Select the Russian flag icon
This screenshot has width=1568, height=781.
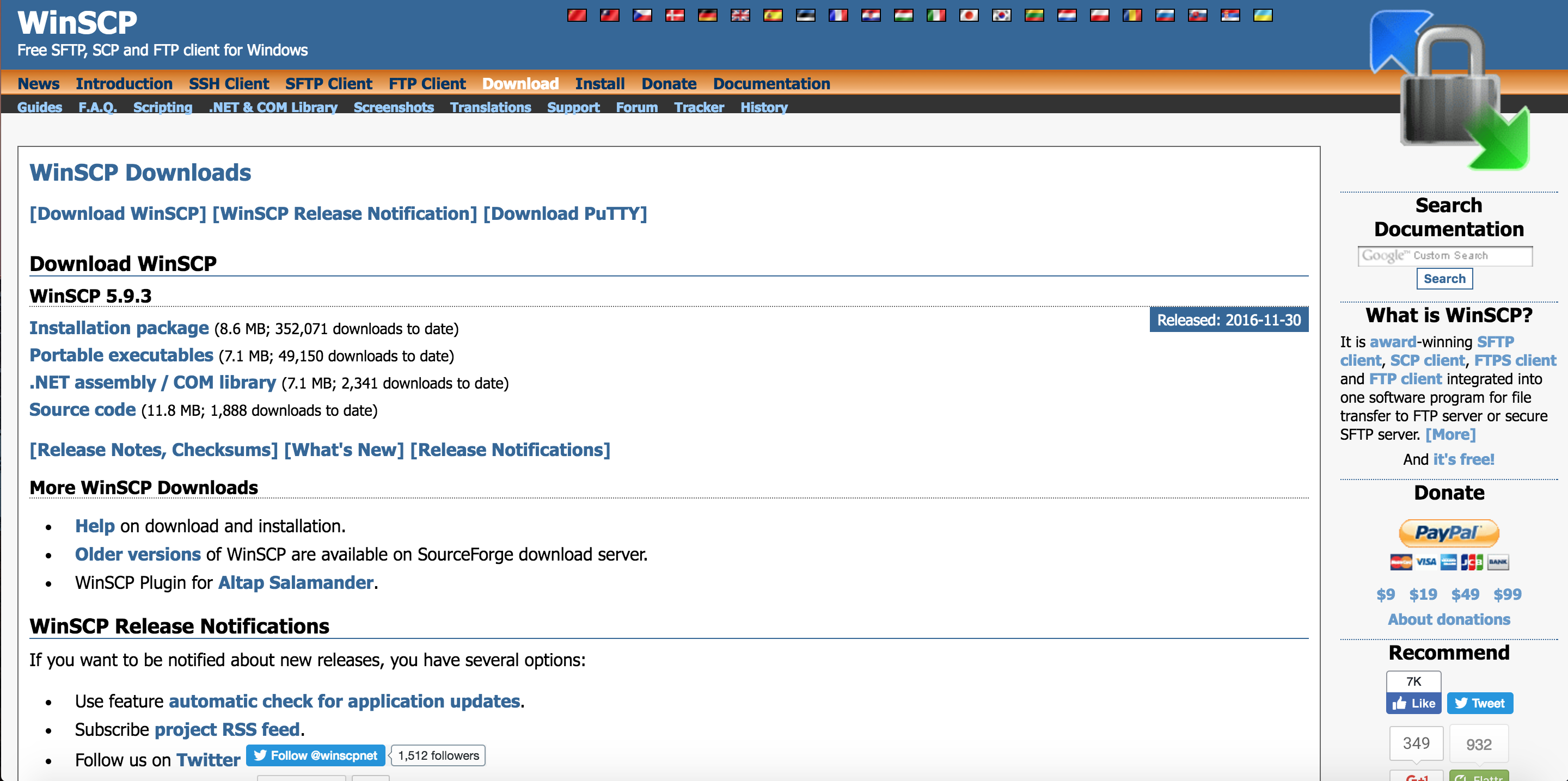click(x=1165, y=15)
